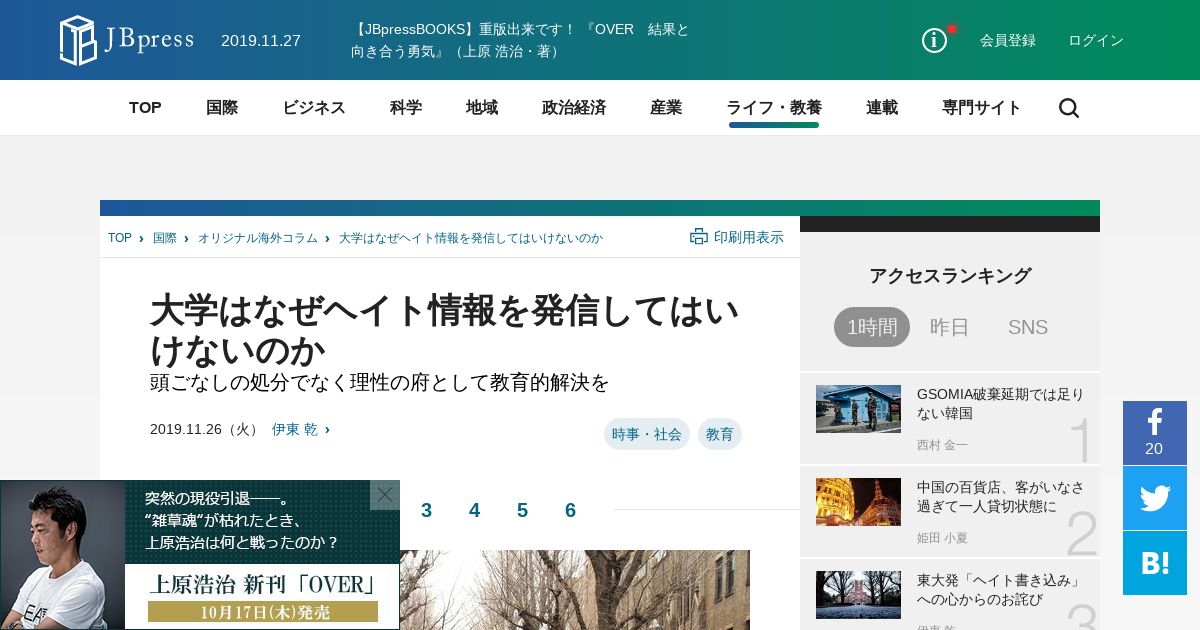Follow the オリジナル海外コラム breadcrumb link
The height and width of the screenshot is (630, 1200).
(x=258, y=238)
